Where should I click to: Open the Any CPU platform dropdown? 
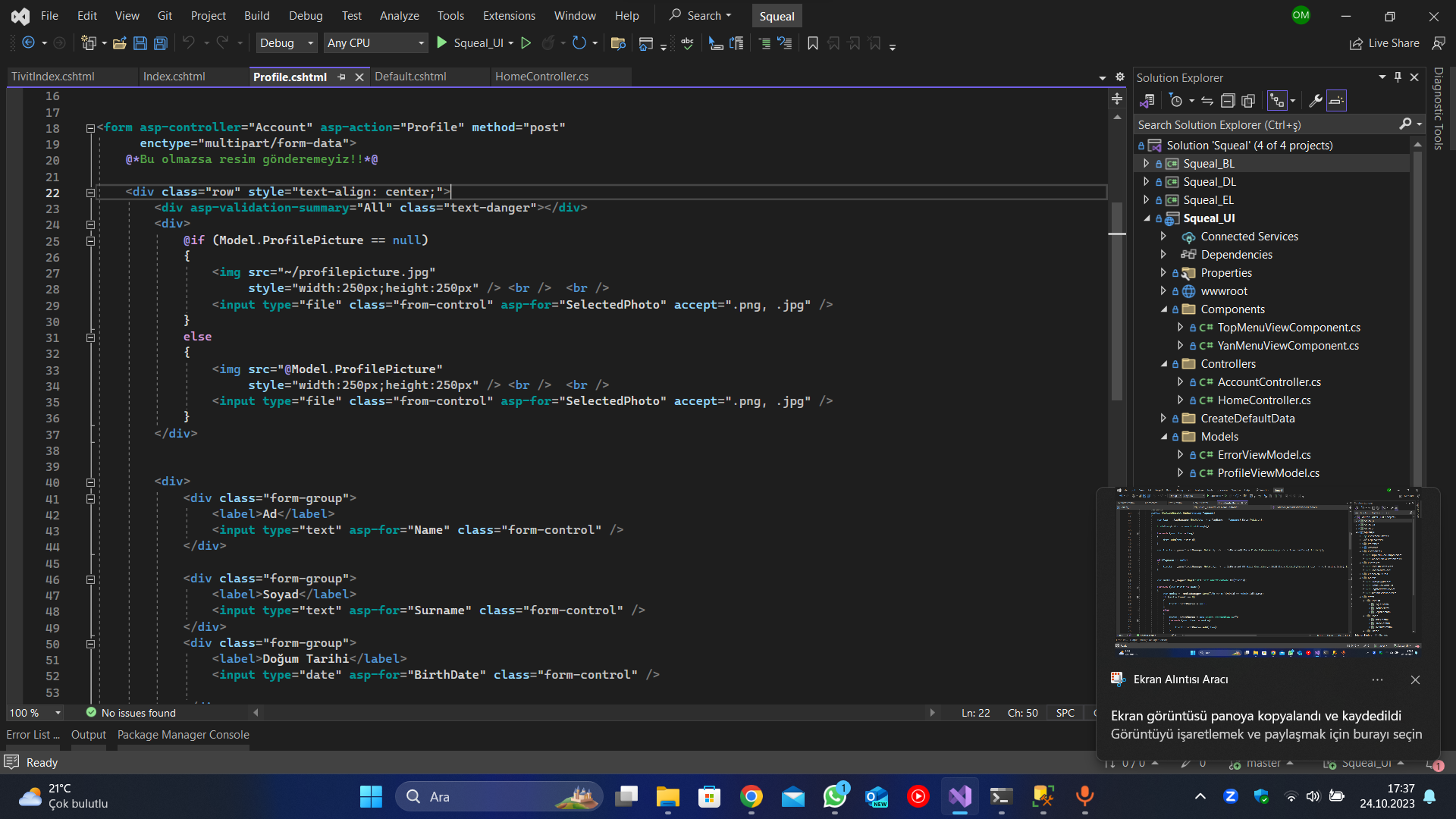click(375, 42)
